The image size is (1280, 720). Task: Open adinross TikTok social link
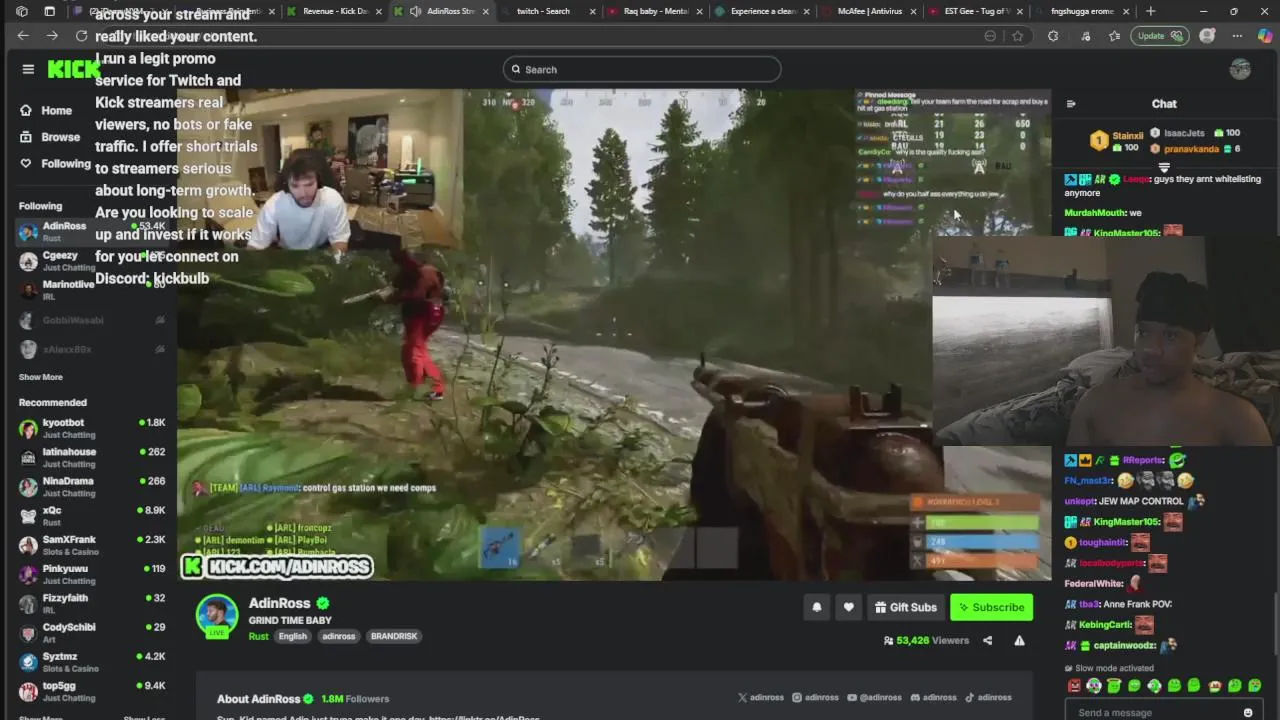point(988,697)
